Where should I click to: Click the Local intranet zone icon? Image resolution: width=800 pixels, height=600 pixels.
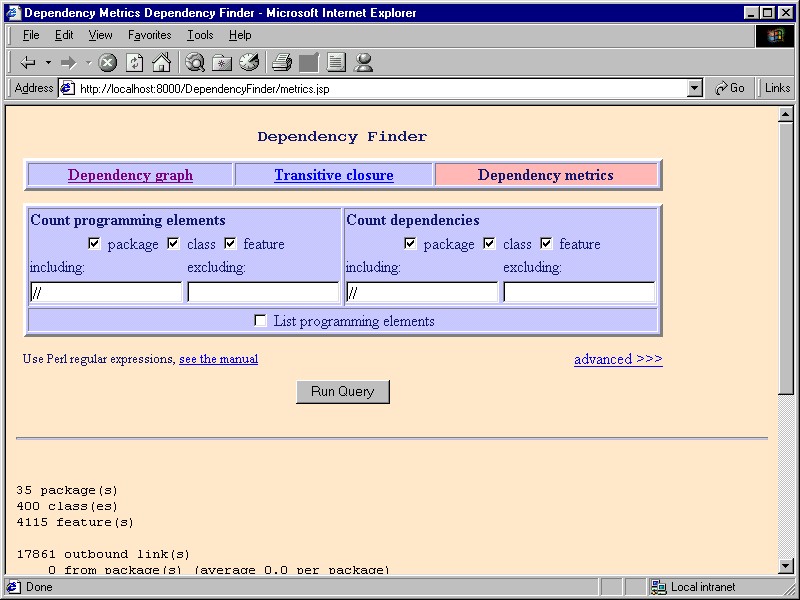click(x=659, y=587)
